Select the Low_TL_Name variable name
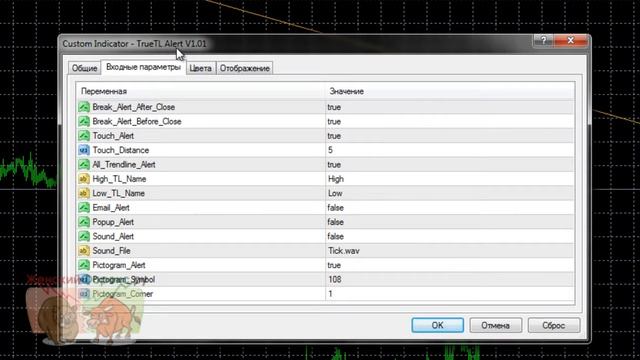 click(118, 193)
